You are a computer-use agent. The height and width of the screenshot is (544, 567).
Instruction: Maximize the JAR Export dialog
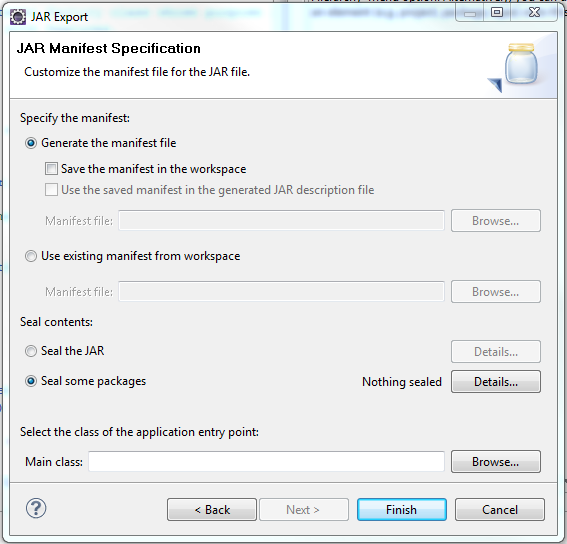[x=497, y=13]
